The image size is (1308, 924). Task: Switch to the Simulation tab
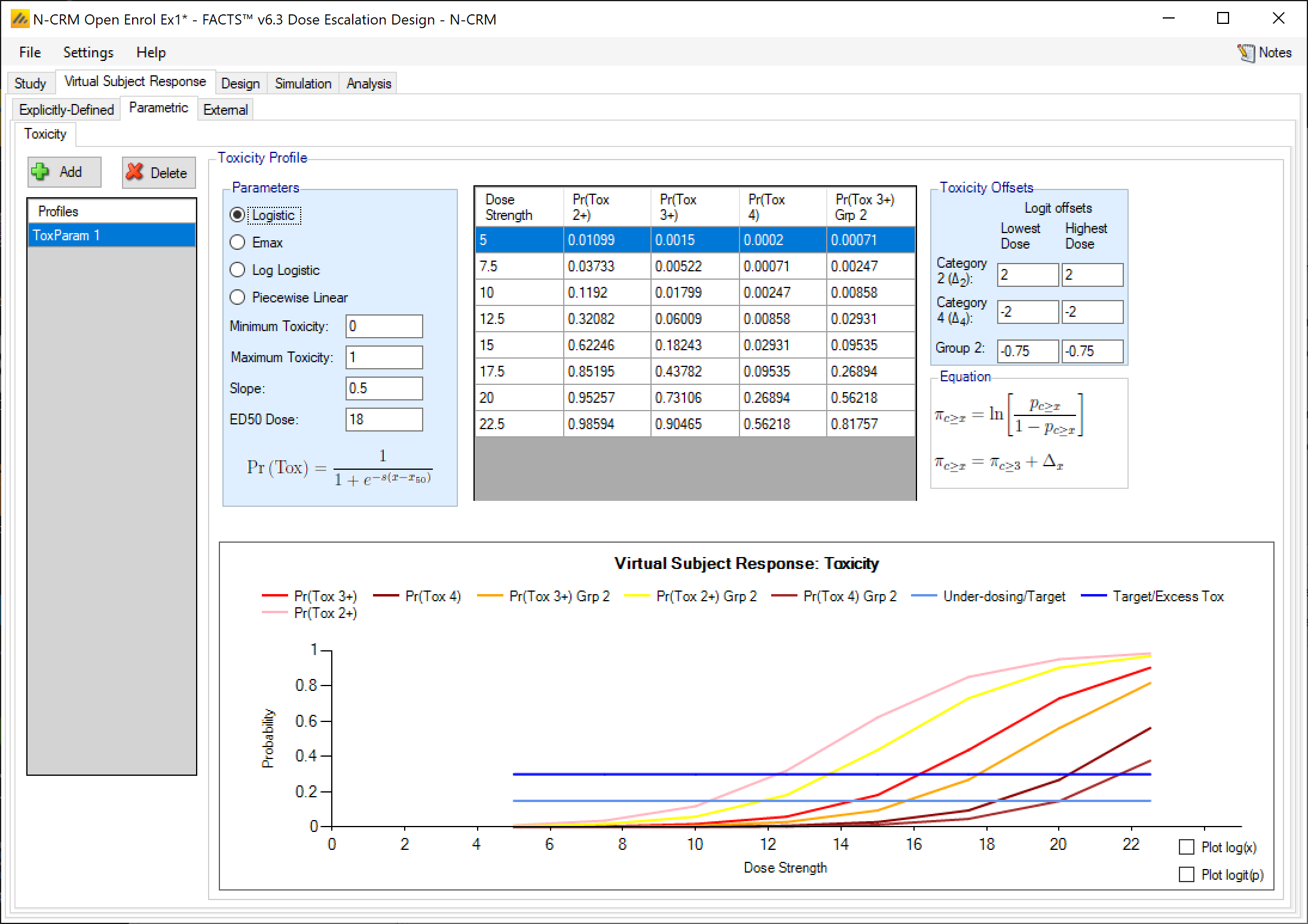click(x=302, y=84)
